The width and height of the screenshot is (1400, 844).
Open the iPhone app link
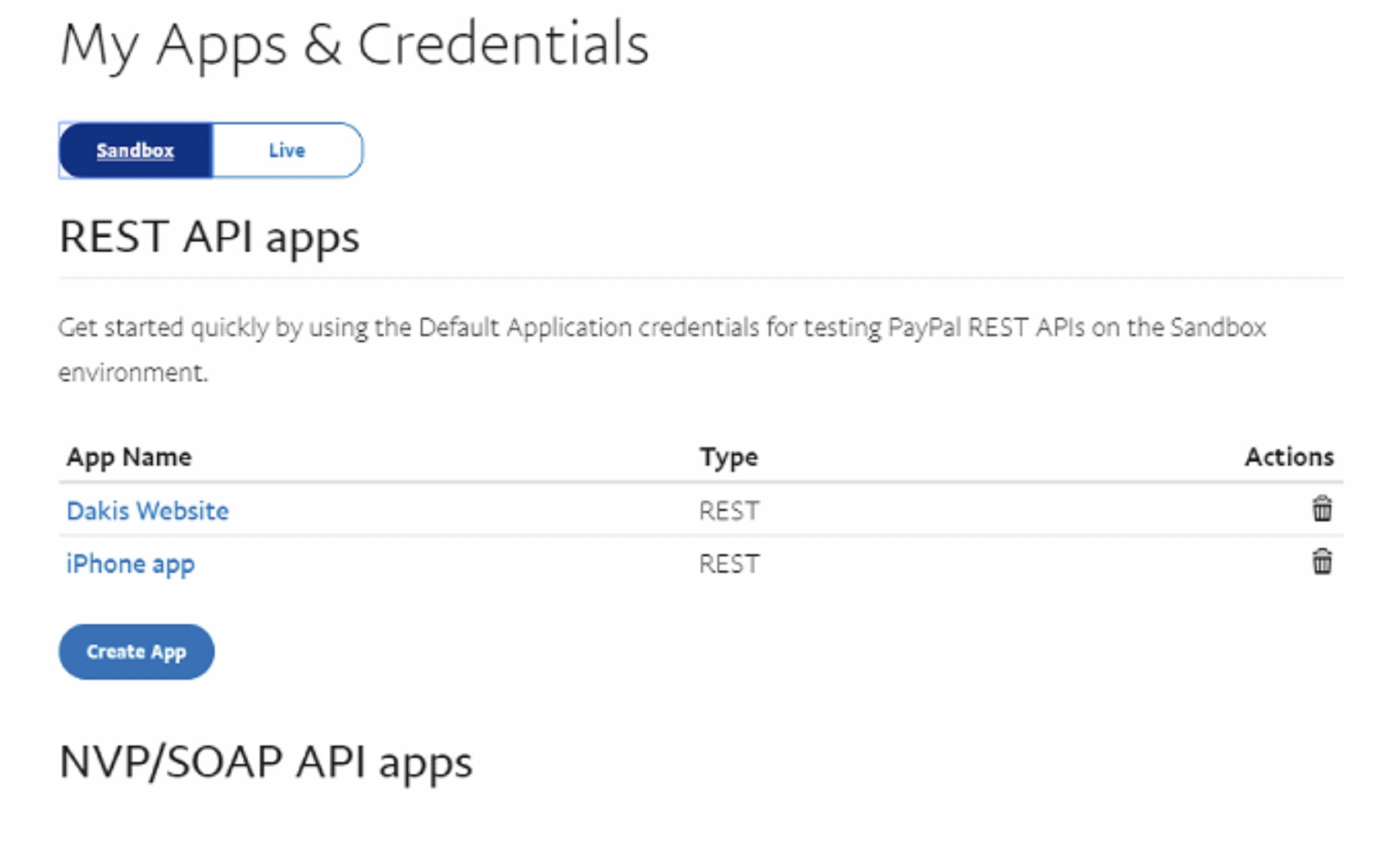(x=131, y=564)
